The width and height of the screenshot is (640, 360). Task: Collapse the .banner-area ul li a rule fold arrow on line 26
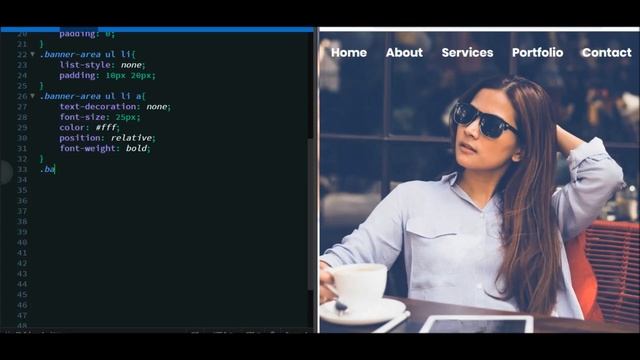(x=33, y=96)
